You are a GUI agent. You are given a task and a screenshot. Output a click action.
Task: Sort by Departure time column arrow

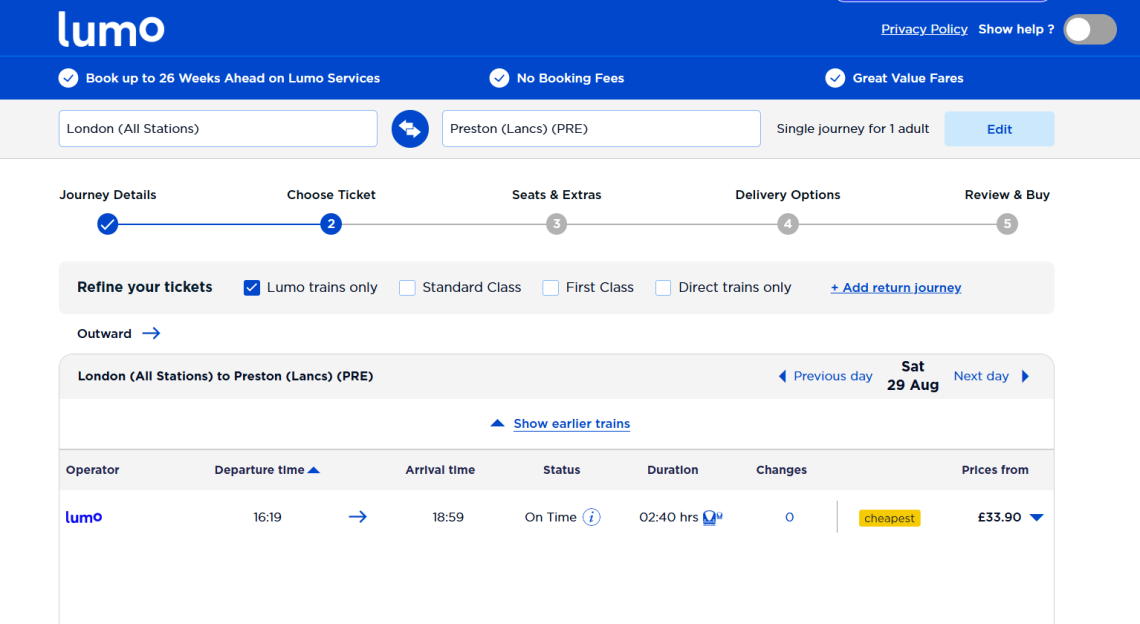pyautogui.click(x=314, y=470)
